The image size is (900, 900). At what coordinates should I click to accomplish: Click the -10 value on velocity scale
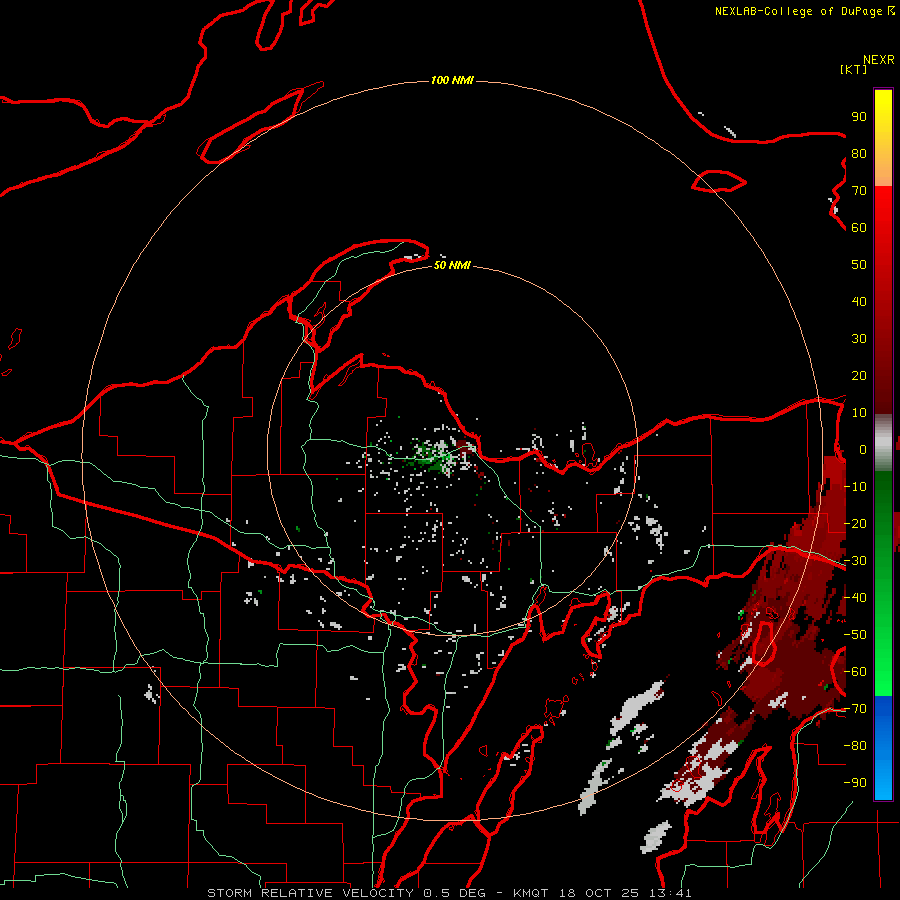855,487
